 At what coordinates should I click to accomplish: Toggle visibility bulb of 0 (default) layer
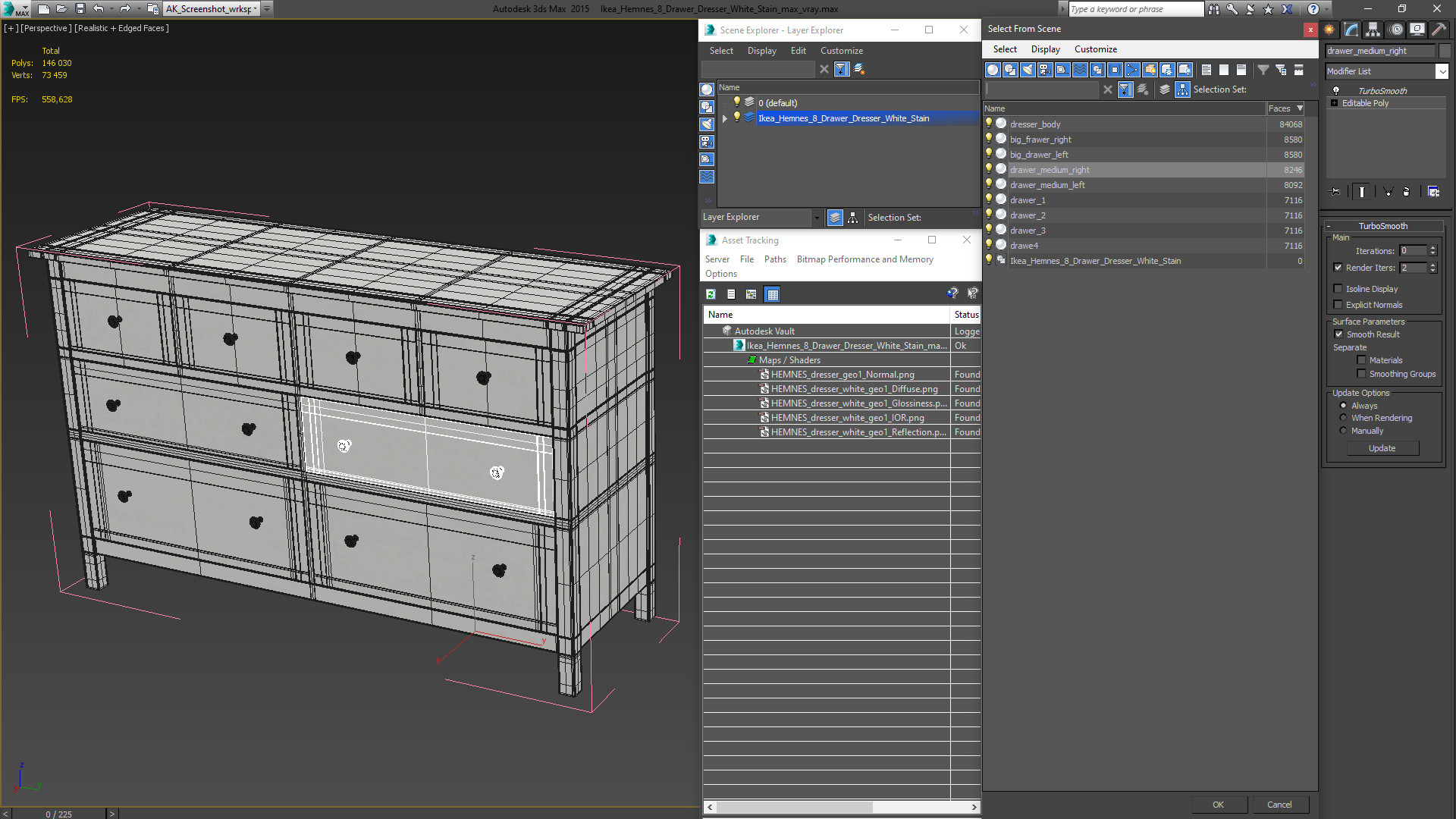tap(736, 102)
